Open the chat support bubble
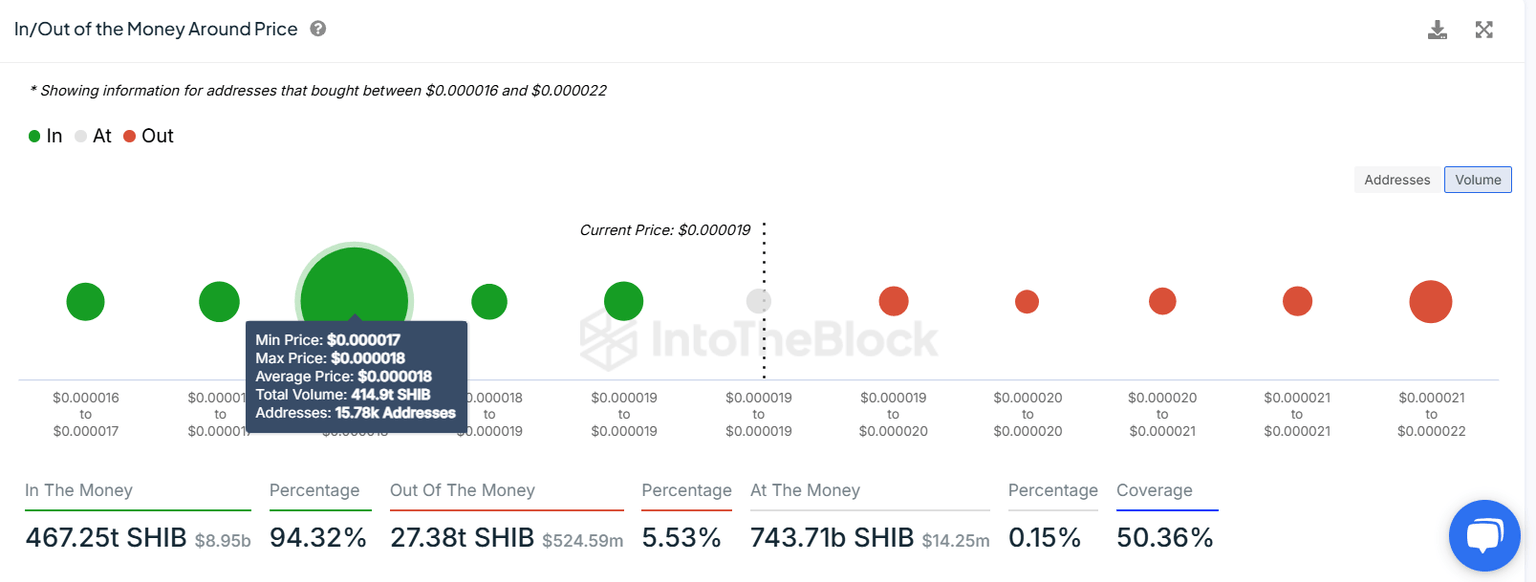 coord(1484,535)
